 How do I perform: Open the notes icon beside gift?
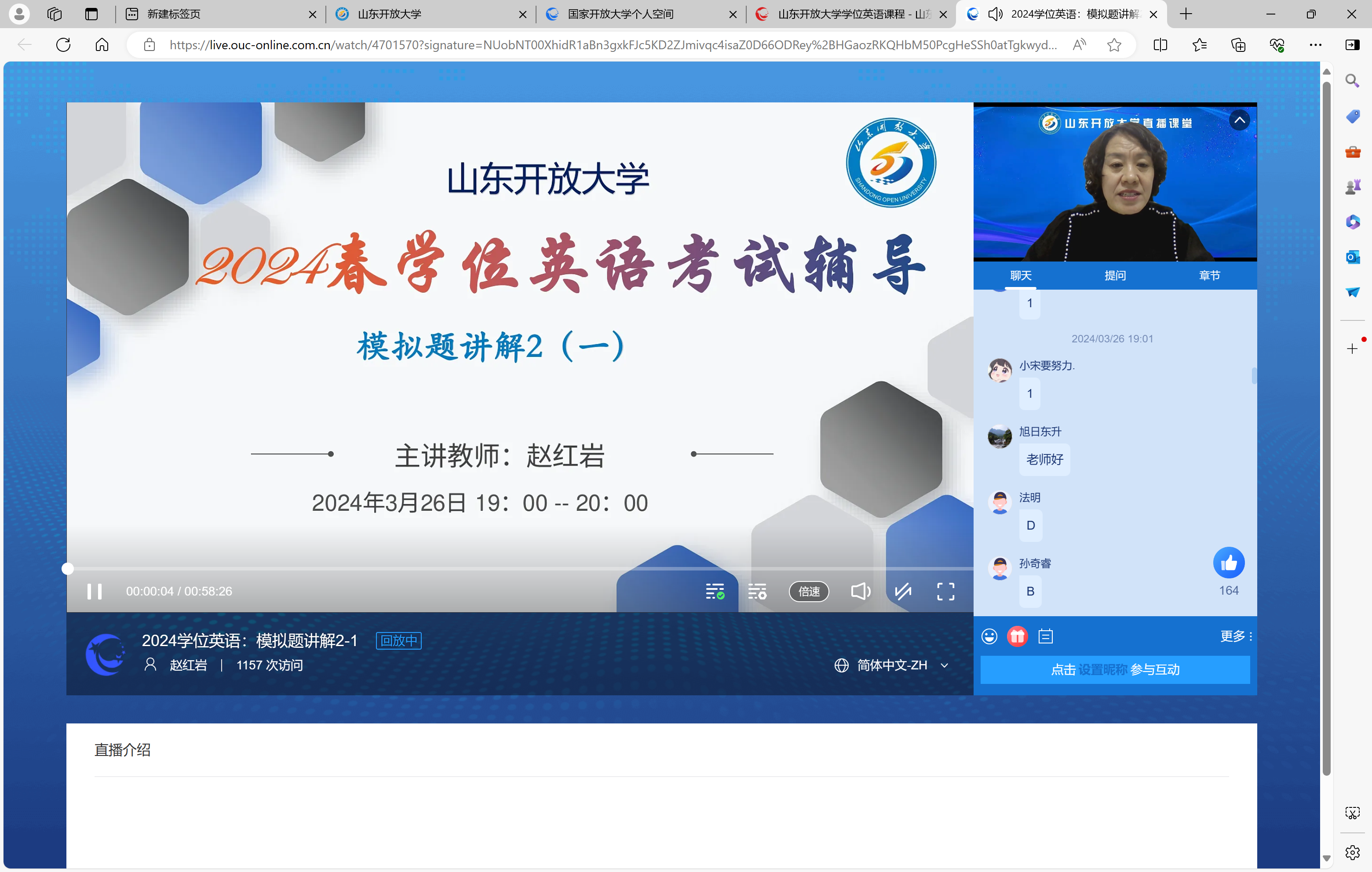pyautogui.click(x=1046, y=636)
